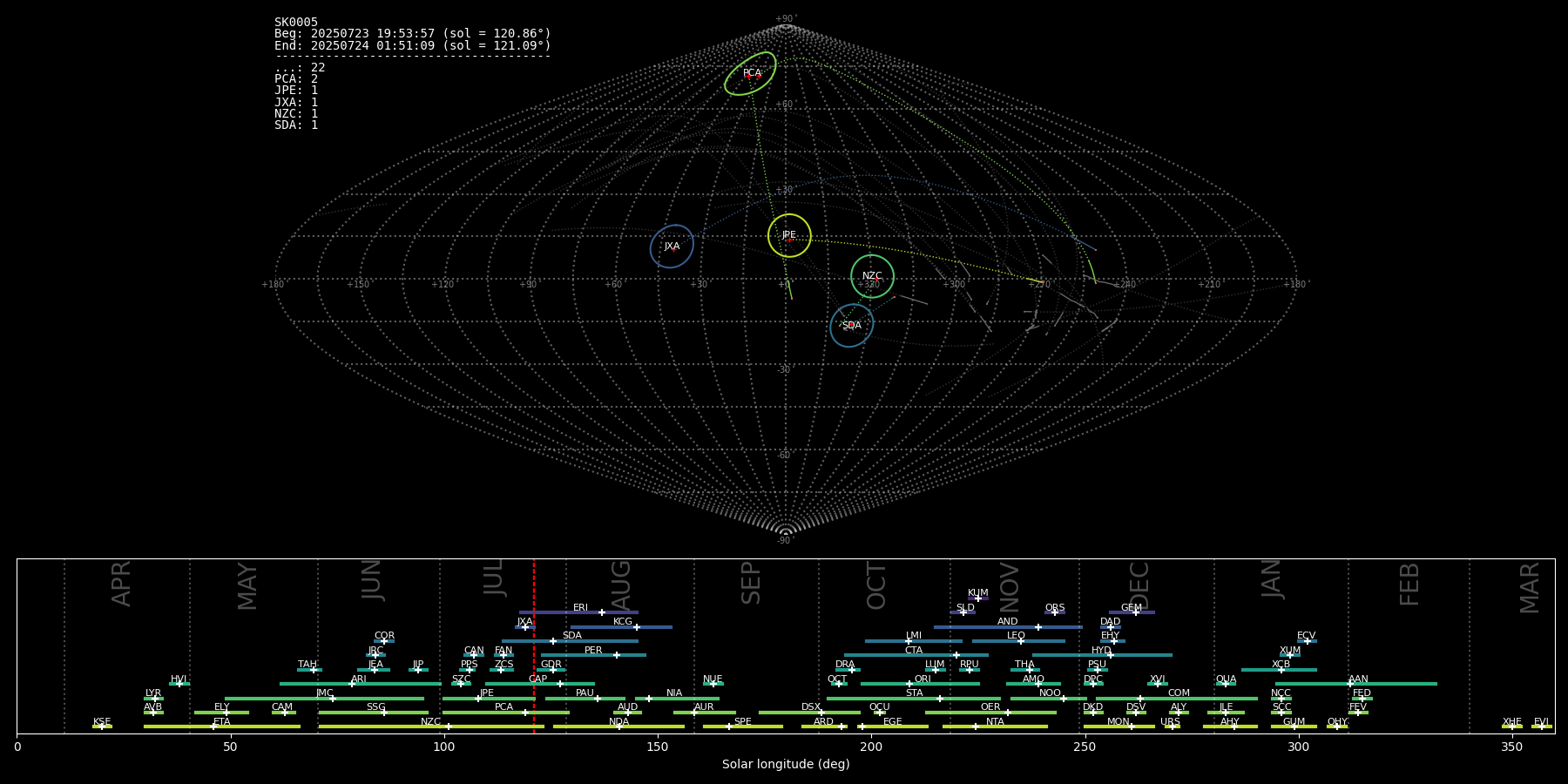
Task: Select the STA shower label in timeline
Action: 914,693
